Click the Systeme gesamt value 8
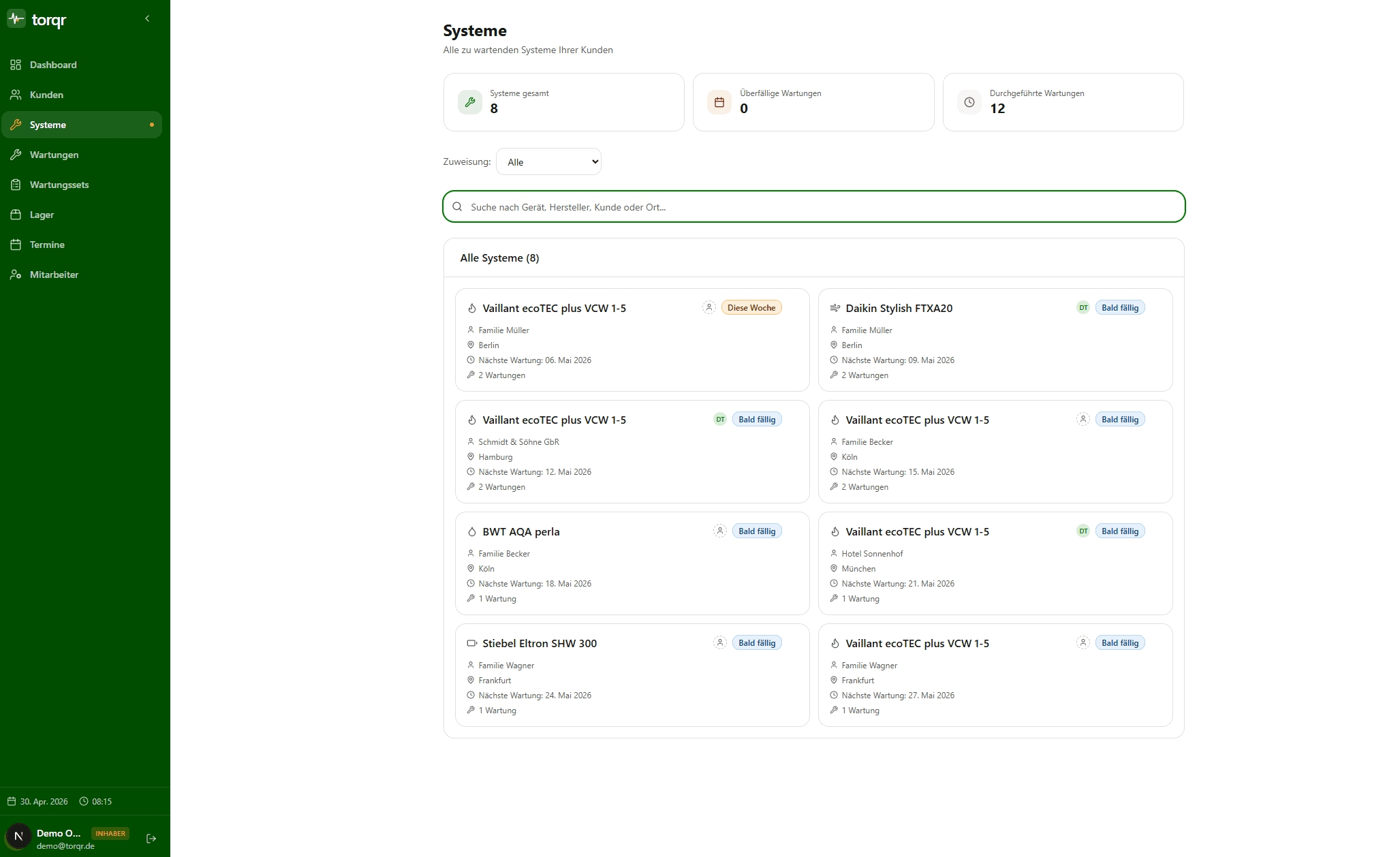Viewport: 1400px width, 857px height. (494, 108)
